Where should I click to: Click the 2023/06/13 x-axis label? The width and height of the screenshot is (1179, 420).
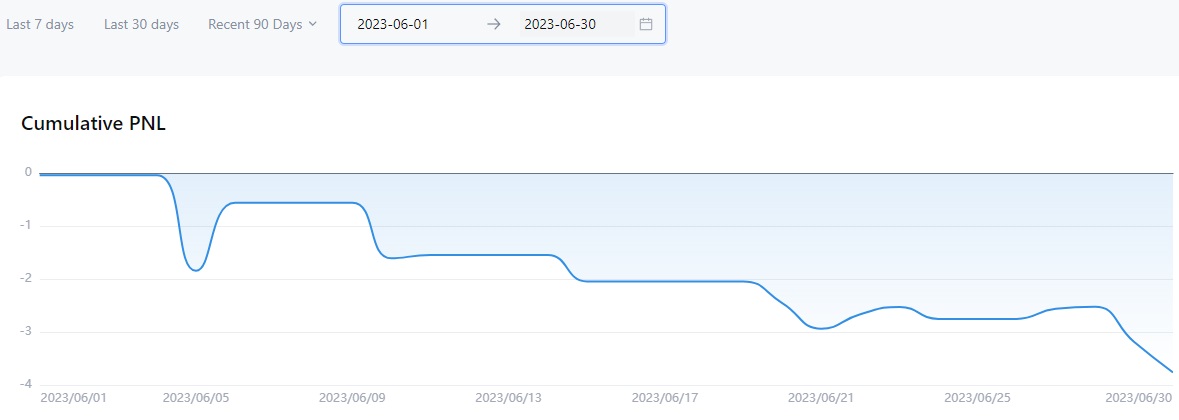(508, 398)
